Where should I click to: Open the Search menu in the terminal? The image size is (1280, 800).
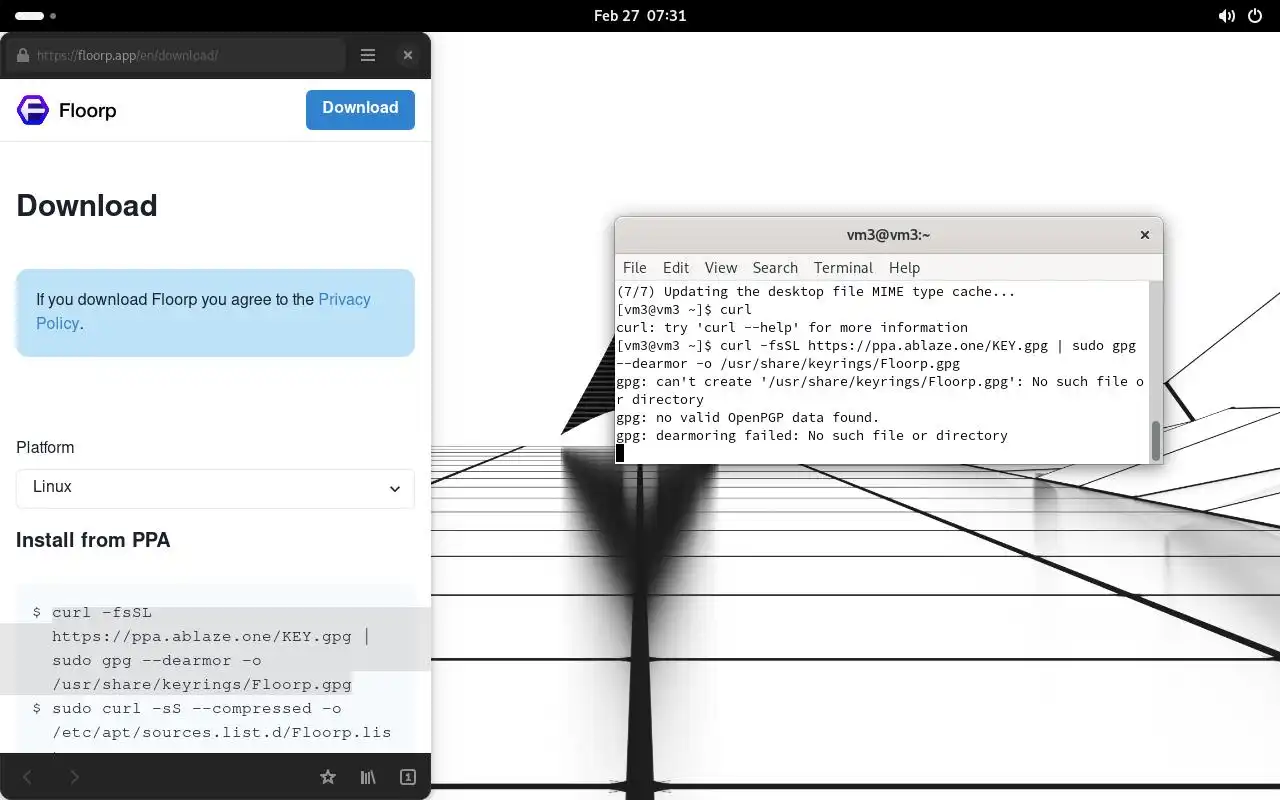tap(775, 268)
